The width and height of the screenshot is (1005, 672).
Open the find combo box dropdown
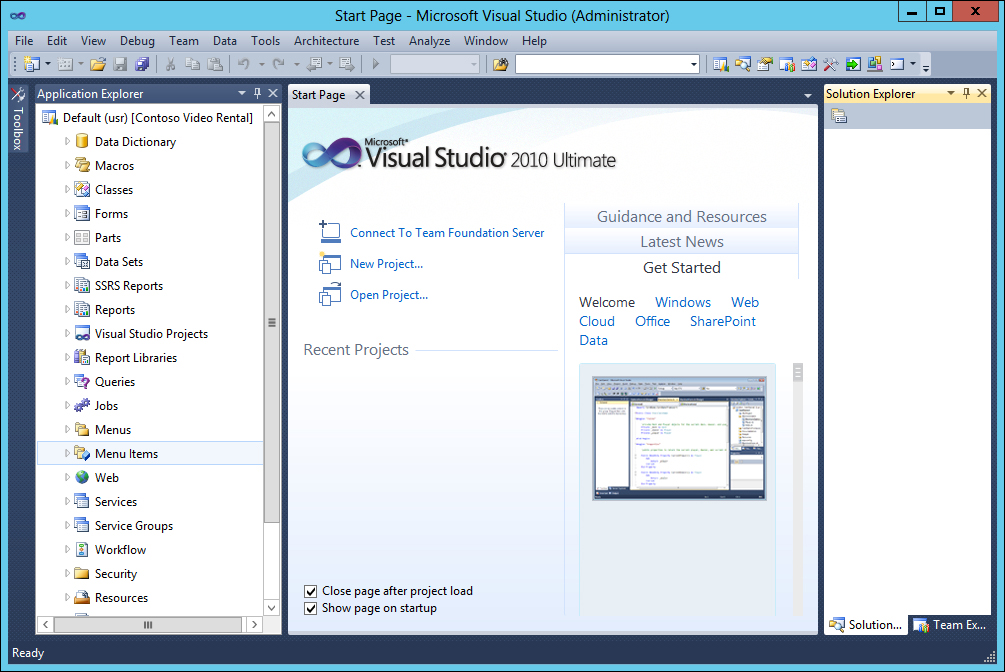click(694, 64)
